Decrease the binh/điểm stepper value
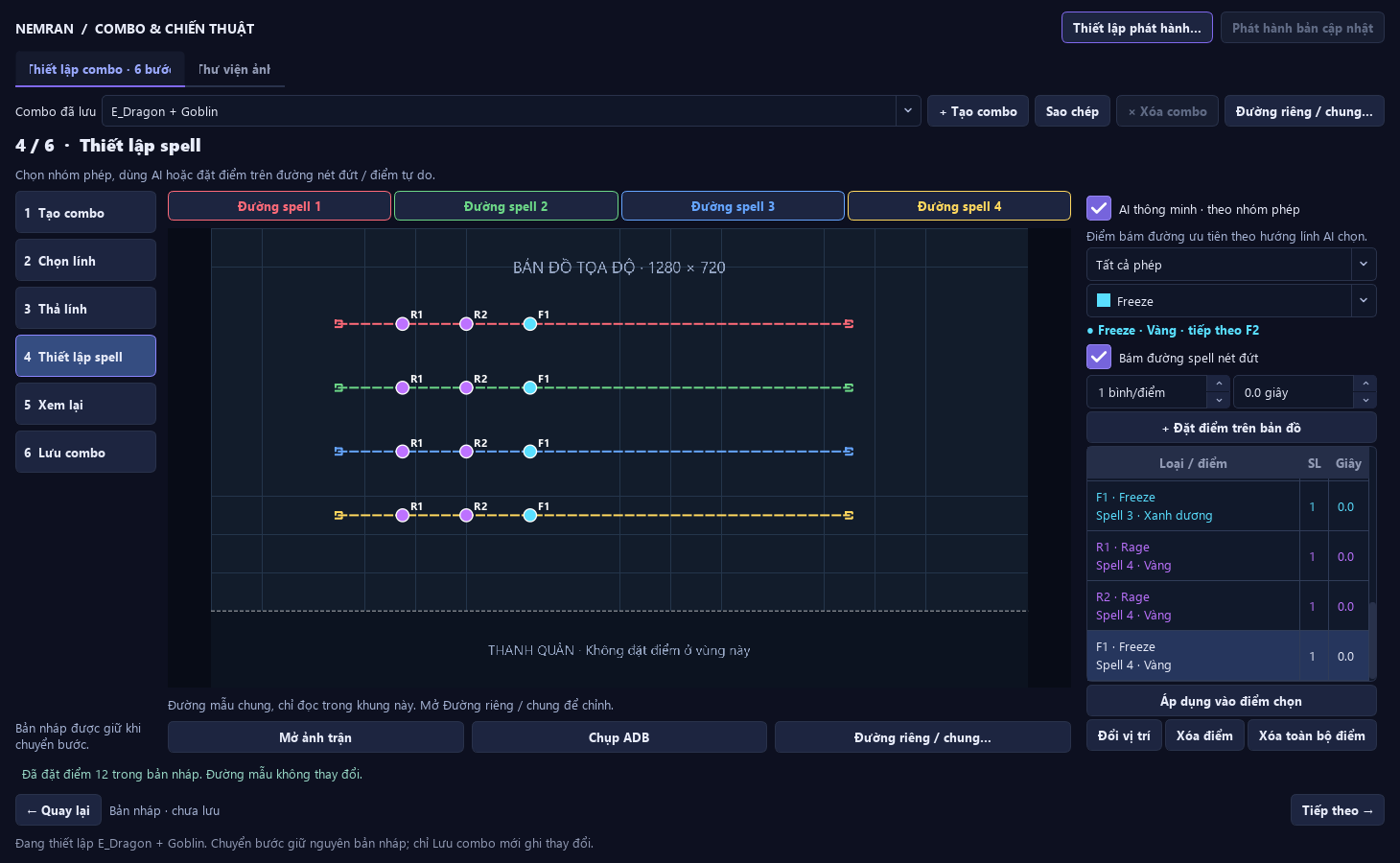 (x=1219, y=400)
